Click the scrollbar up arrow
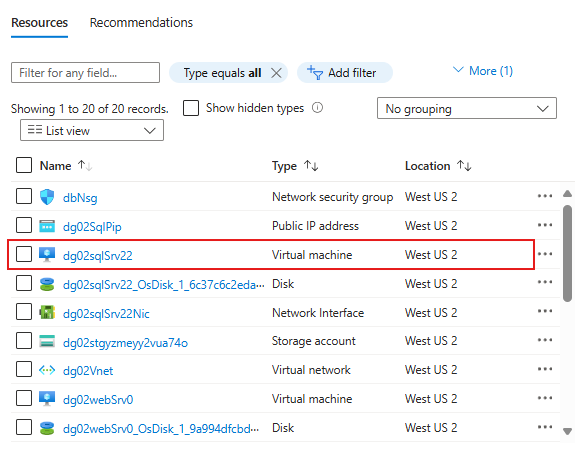 [x=567, y=193]
